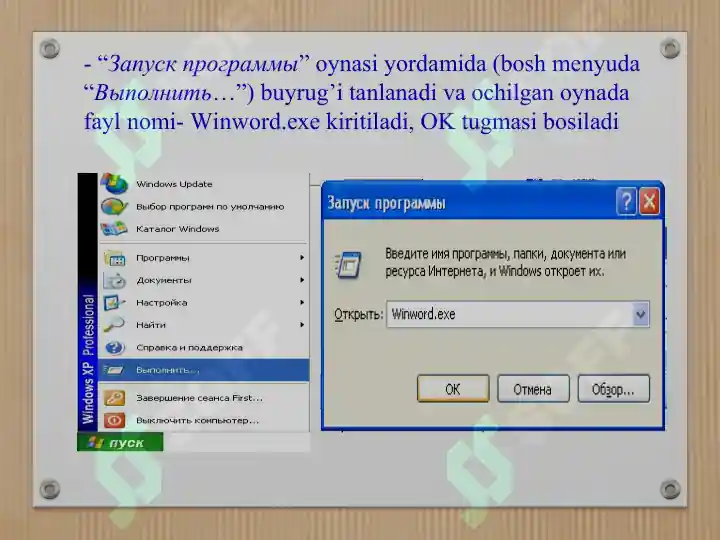Image resolution: width=720 pixels, height=540 pixels.
Task: Open Каталог Windows menu entry
Action: 204,229
